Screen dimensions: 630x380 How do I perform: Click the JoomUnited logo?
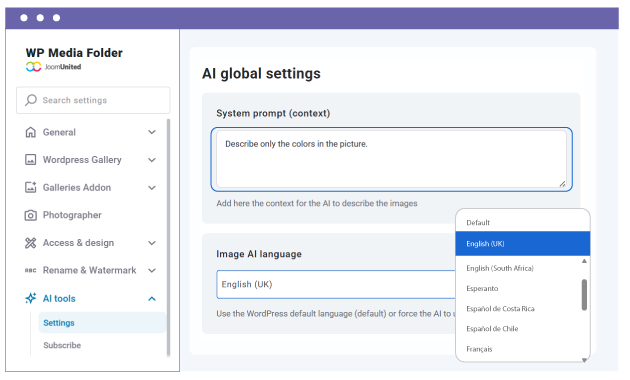click(x=53, y=67)
